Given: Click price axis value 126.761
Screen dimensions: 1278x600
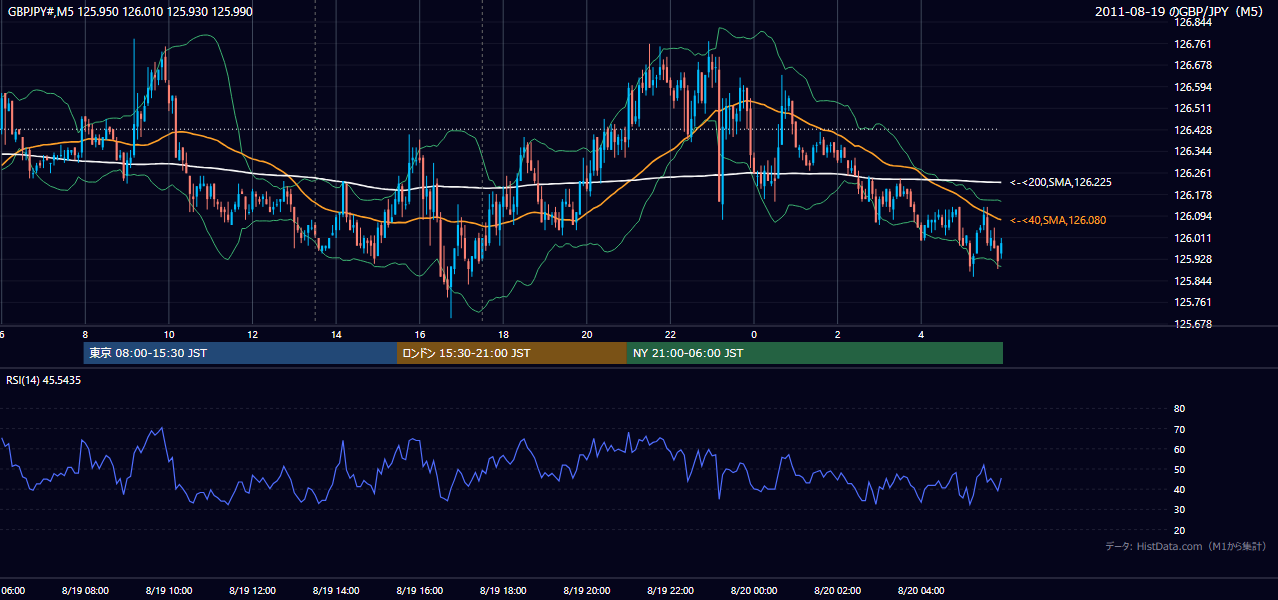Looking at the screenshot, I should pyautogui.click(x=1193, y=44).
